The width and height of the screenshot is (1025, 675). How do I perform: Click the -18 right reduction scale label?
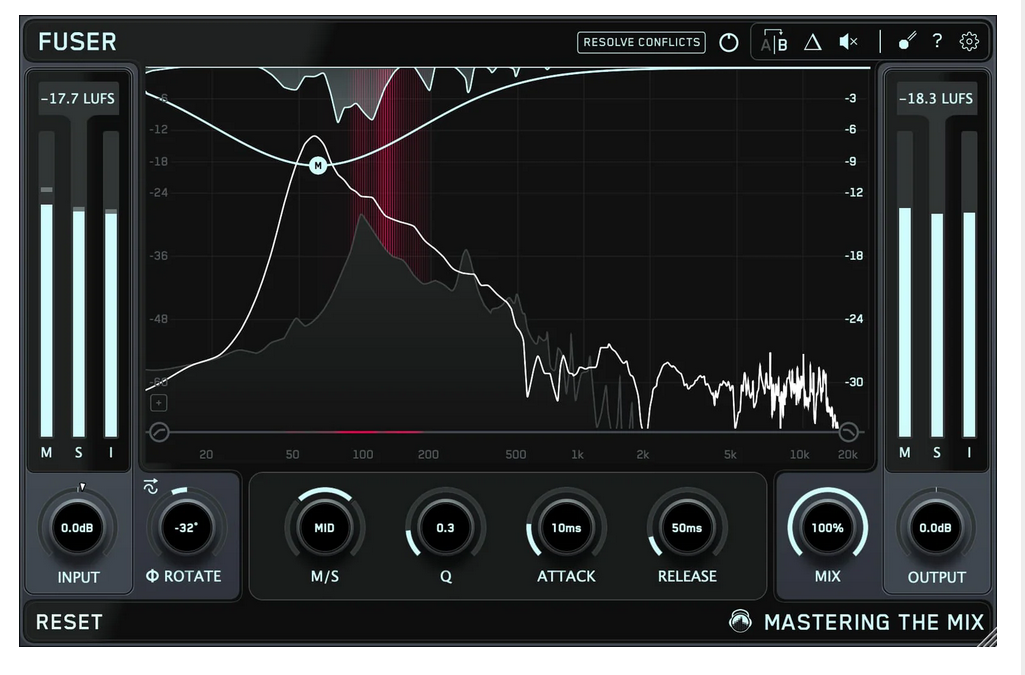[x=854, y=255]
